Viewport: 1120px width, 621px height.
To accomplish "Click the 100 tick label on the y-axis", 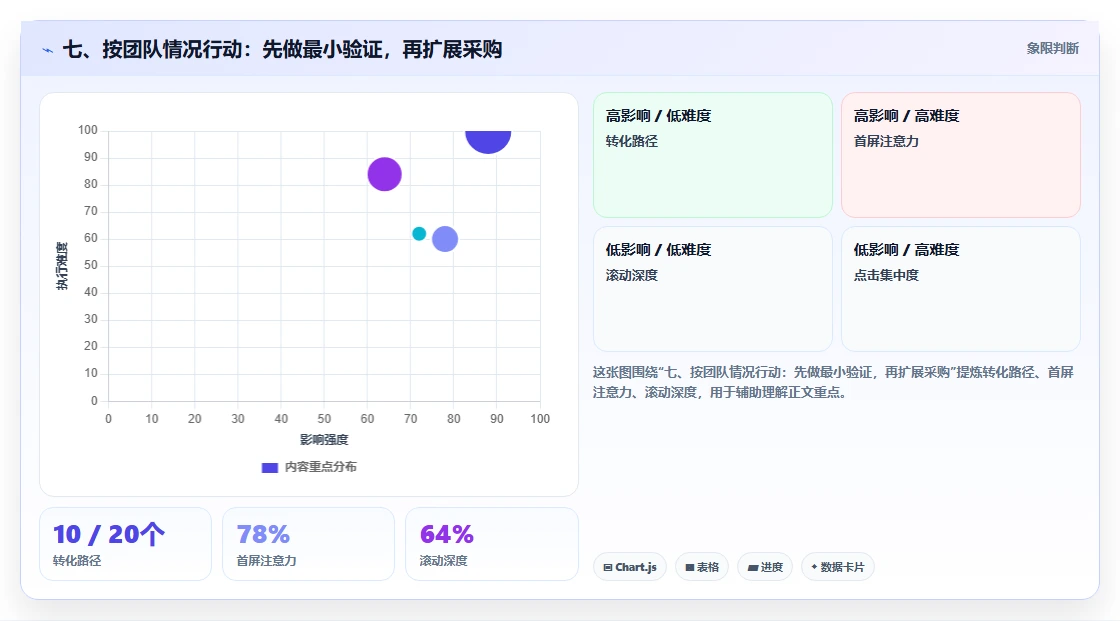I will [x=88, y=130].
